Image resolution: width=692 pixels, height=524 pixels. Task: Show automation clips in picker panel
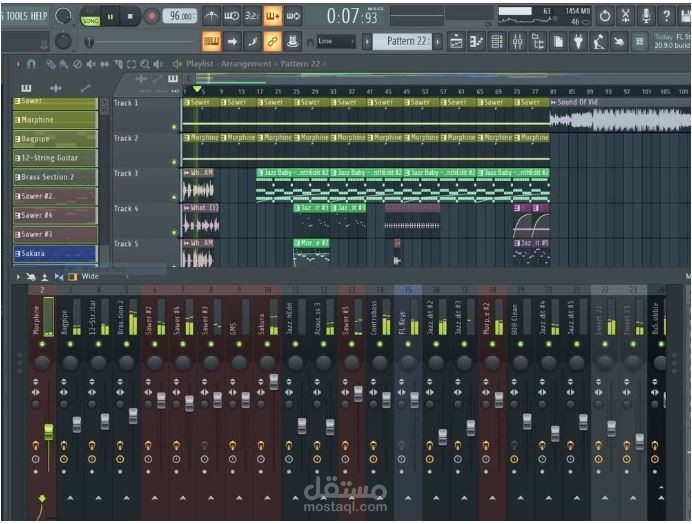point(85,88)
